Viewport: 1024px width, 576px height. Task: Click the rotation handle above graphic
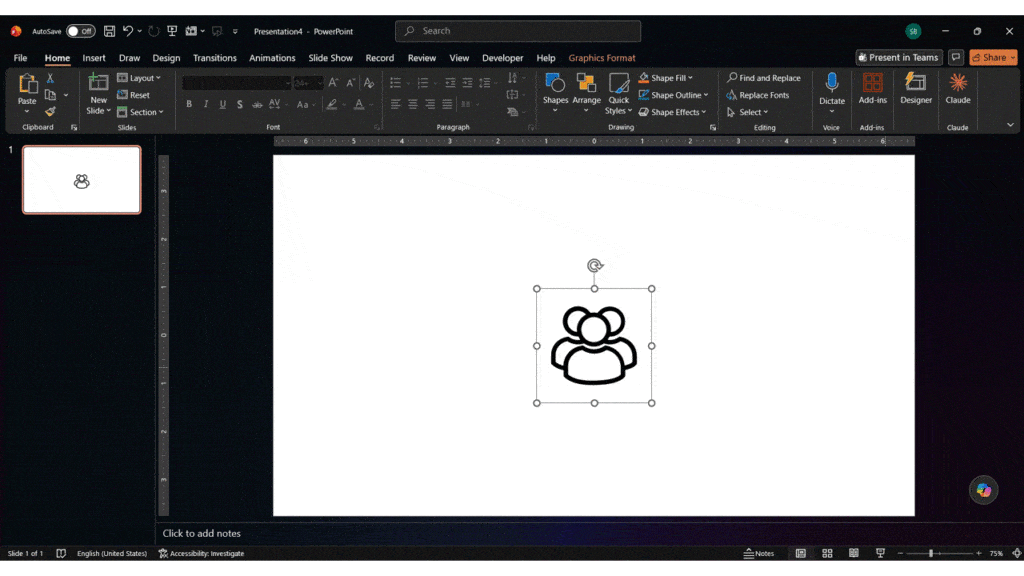[594, 265]
